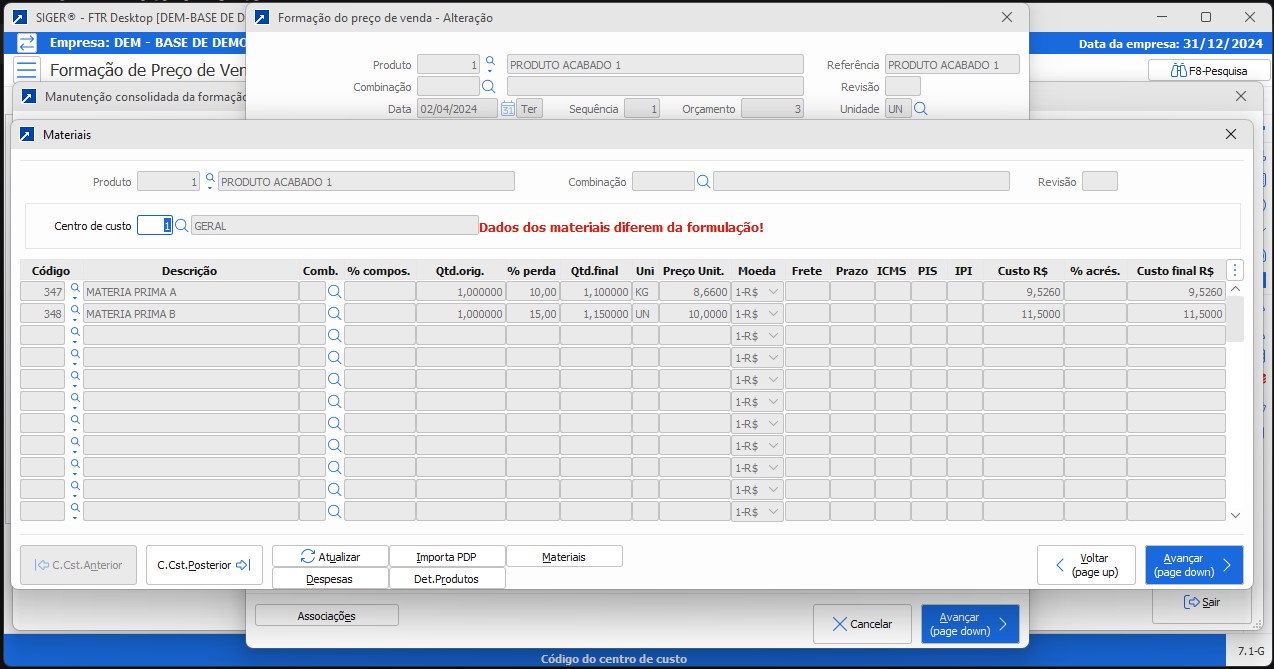Click the MATERIA PRIMA B description cell
Screen dimensions: 1274x669
coord(190,313)
